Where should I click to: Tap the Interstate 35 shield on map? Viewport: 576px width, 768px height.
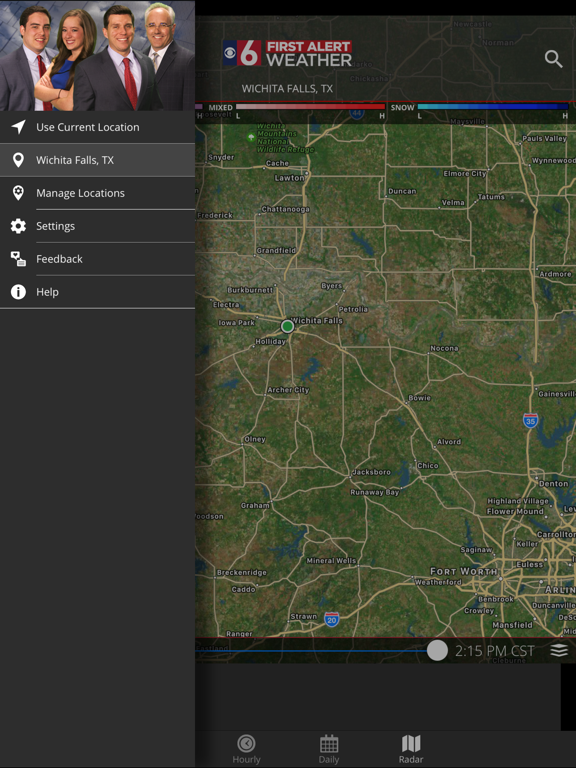coord(530,421)
